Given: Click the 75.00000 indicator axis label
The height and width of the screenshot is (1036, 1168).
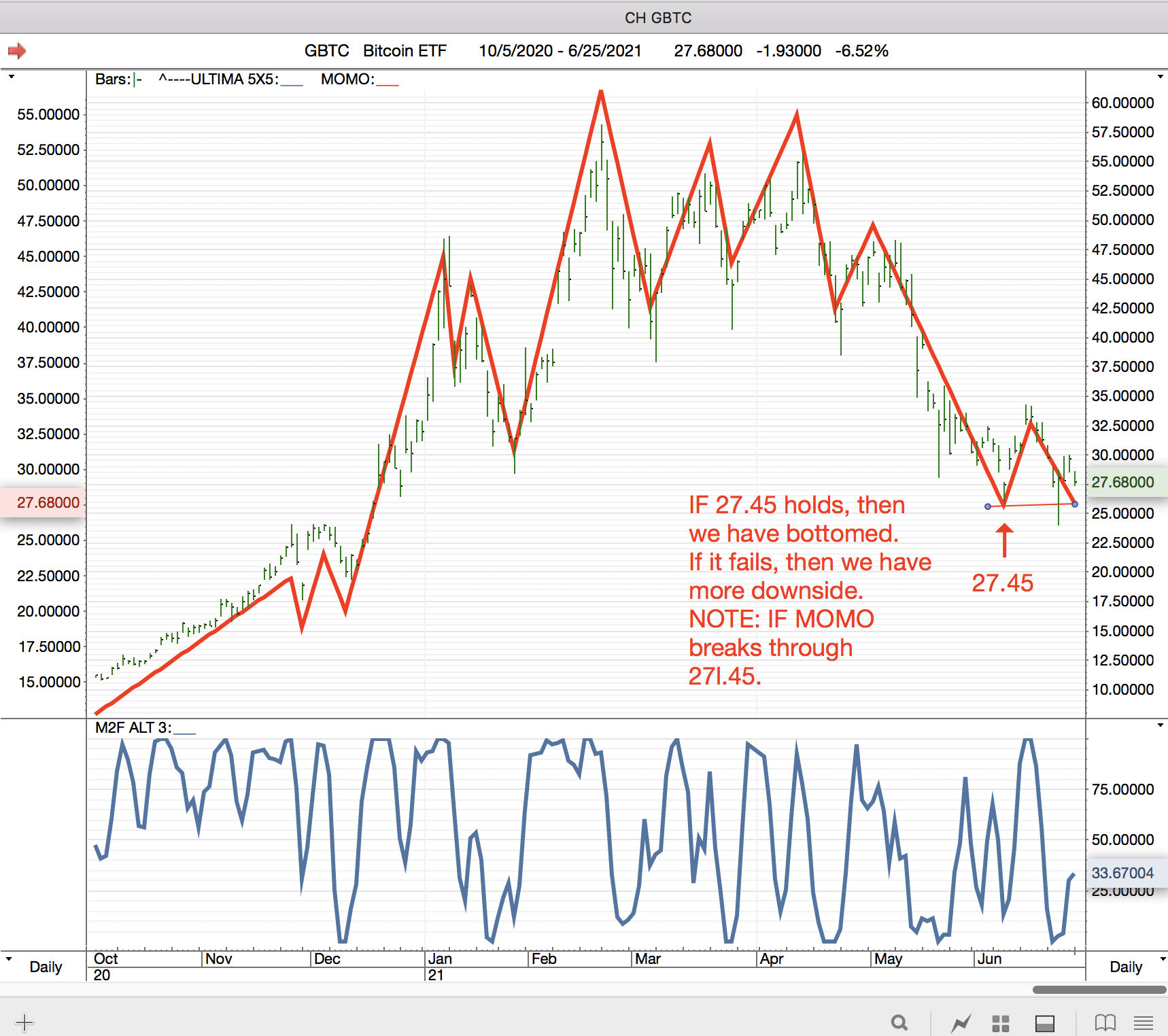Looking at the screenshot, I should [1122, 789].
